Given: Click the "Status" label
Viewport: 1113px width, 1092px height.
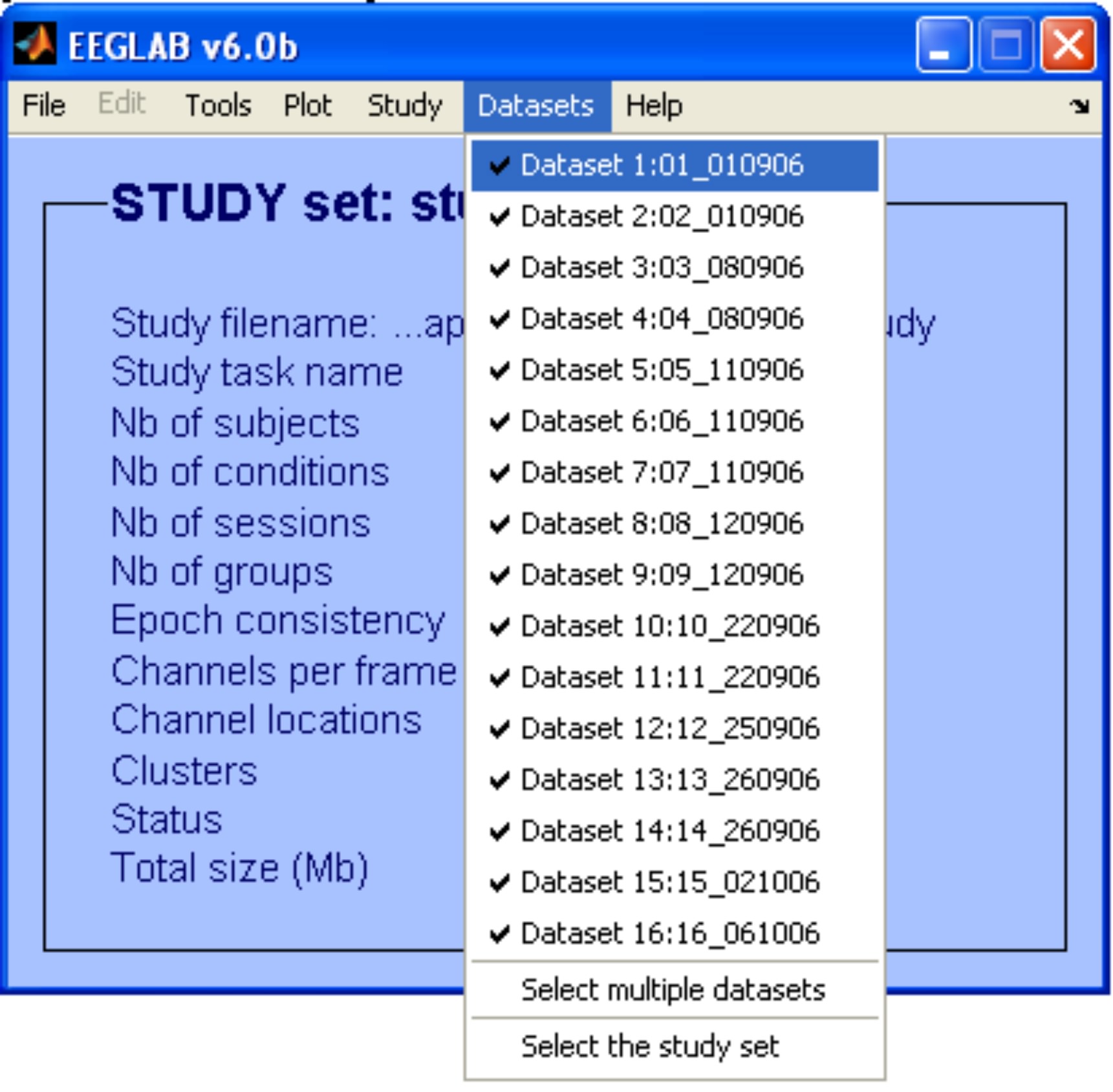Looking at the screenshot, I should pos(167,820).
